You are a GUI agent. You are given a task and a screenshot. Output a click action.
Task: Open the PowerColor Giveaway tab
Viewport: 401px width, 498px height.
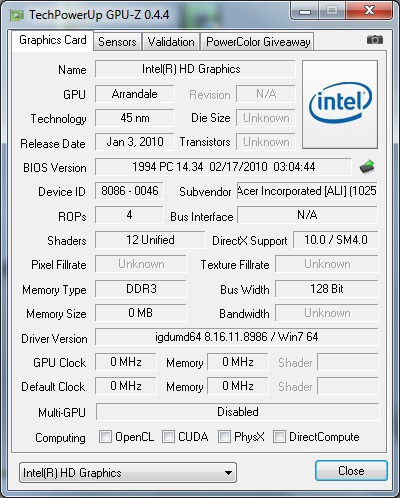pyautogui.click(x=258, y=42)
